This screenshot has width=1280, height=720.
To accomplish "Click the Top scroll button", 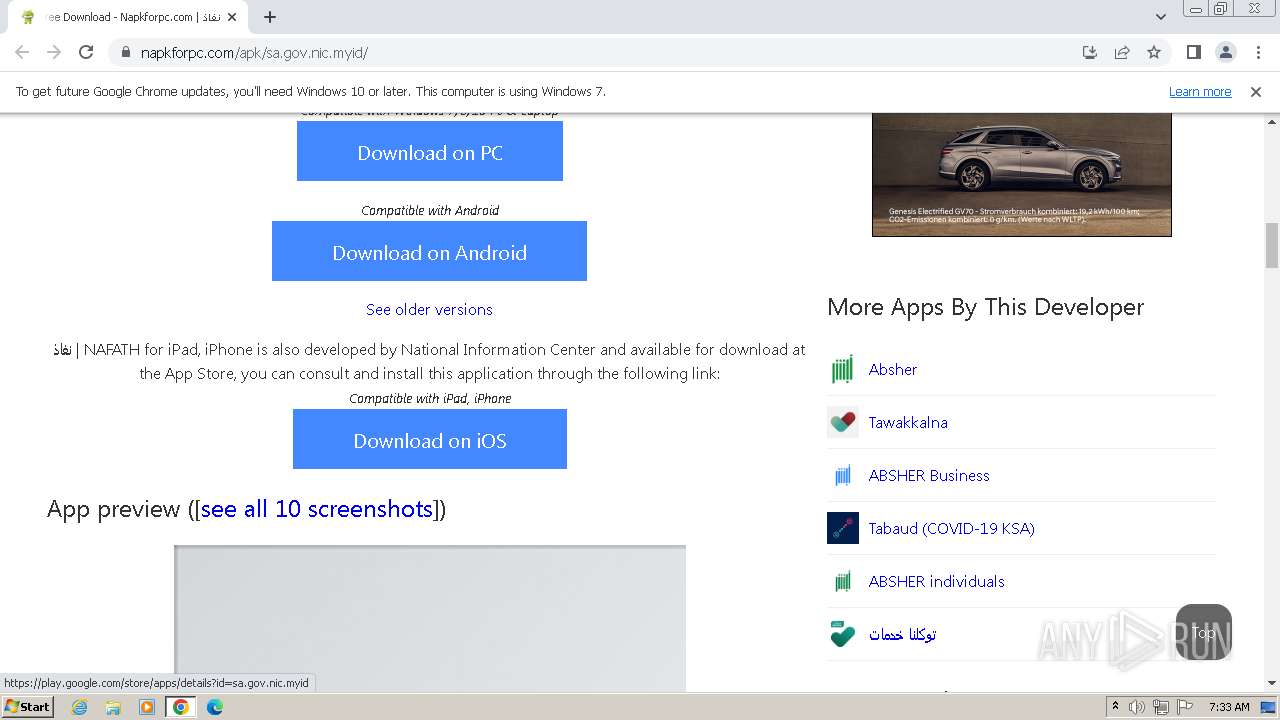I will tap(1204, 632).
